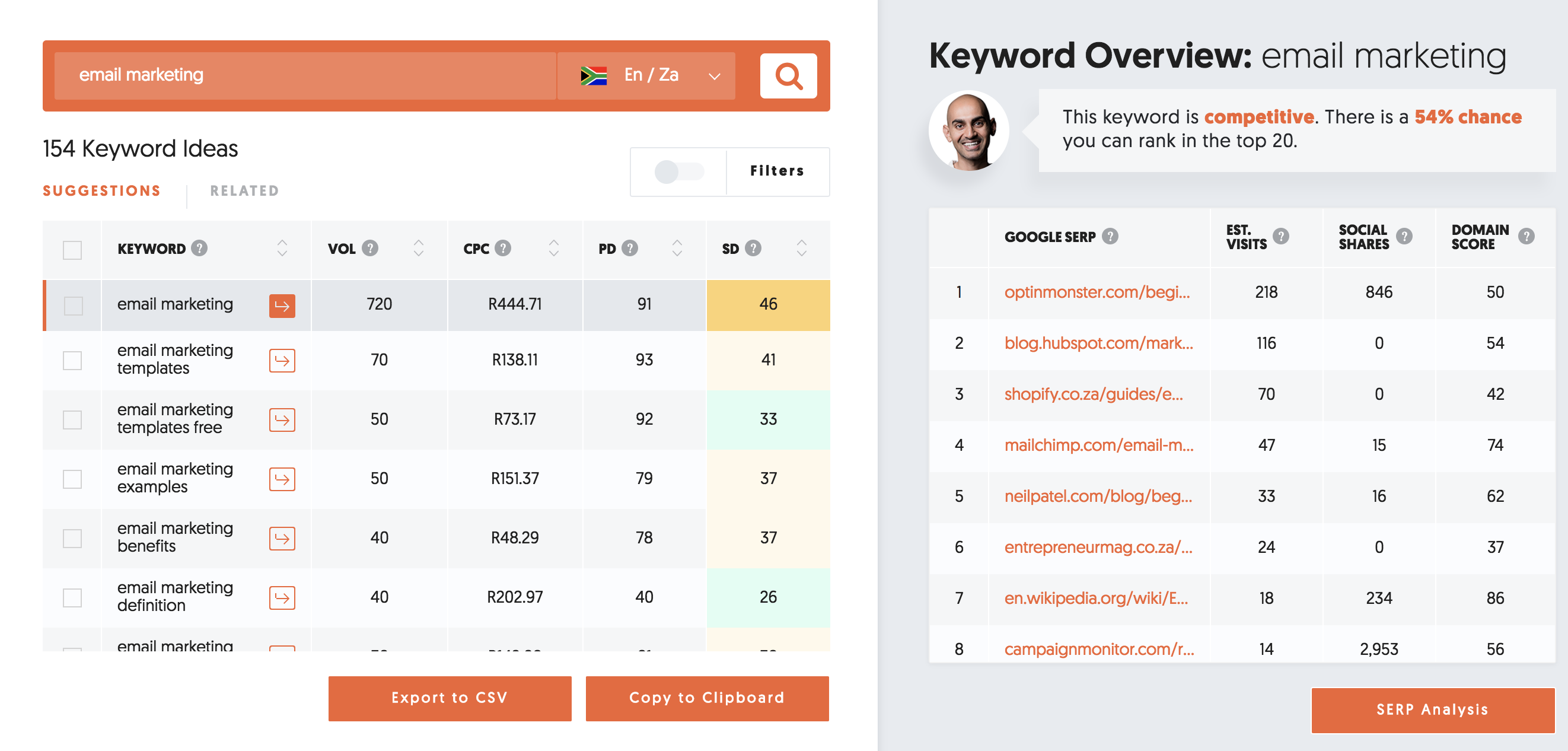
Task: Check email marketing benefits checkbox
Action: coord(72,538)
